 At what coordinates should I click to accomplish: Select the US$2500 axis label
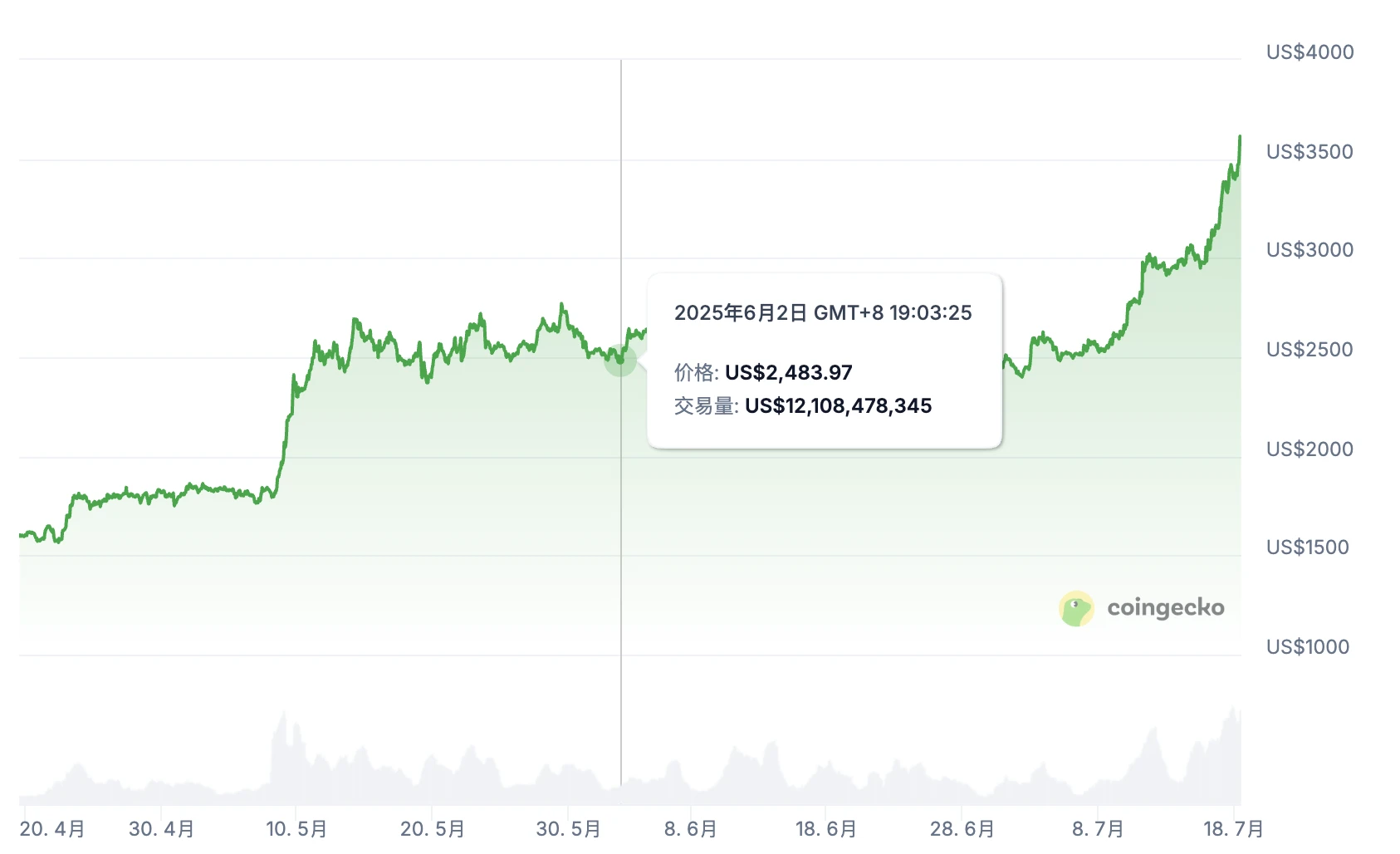point(1309,350)
